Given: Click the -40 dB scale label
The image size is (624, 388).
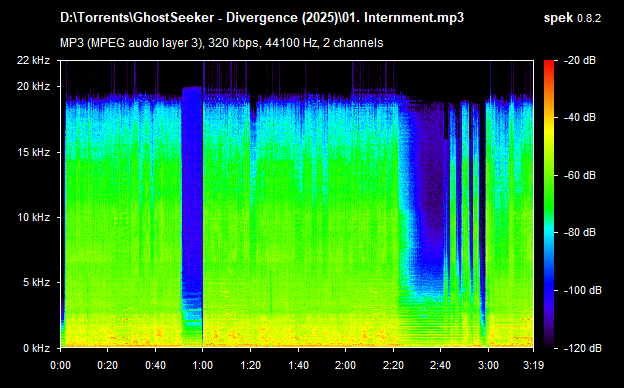Looking at the screenshot, I should tap(580, 117).
